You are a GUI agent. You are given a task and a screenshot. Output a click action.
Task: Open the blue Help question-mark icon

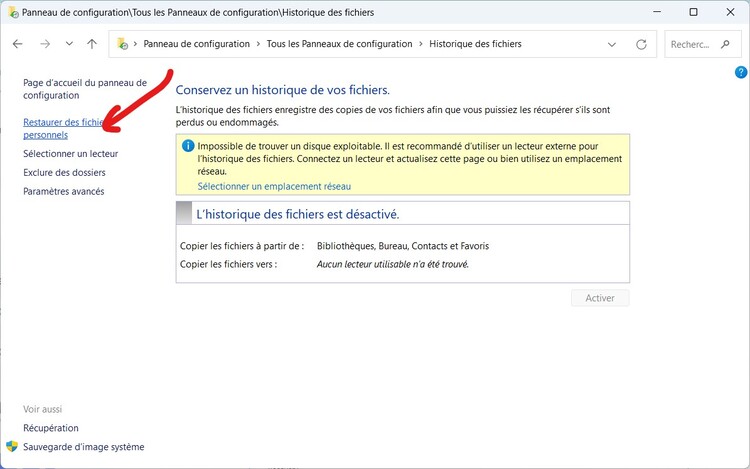[741, 72]
